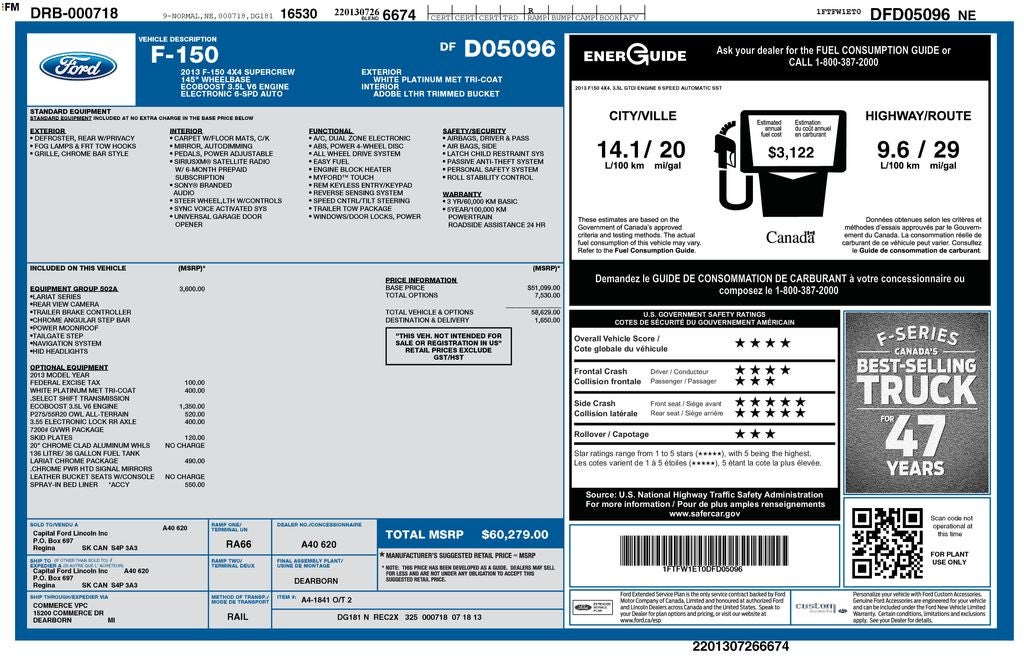Viewport: 1024px width, 663px height.
Task: Click the Standard Equipment section heading
Action: (63, 111)
